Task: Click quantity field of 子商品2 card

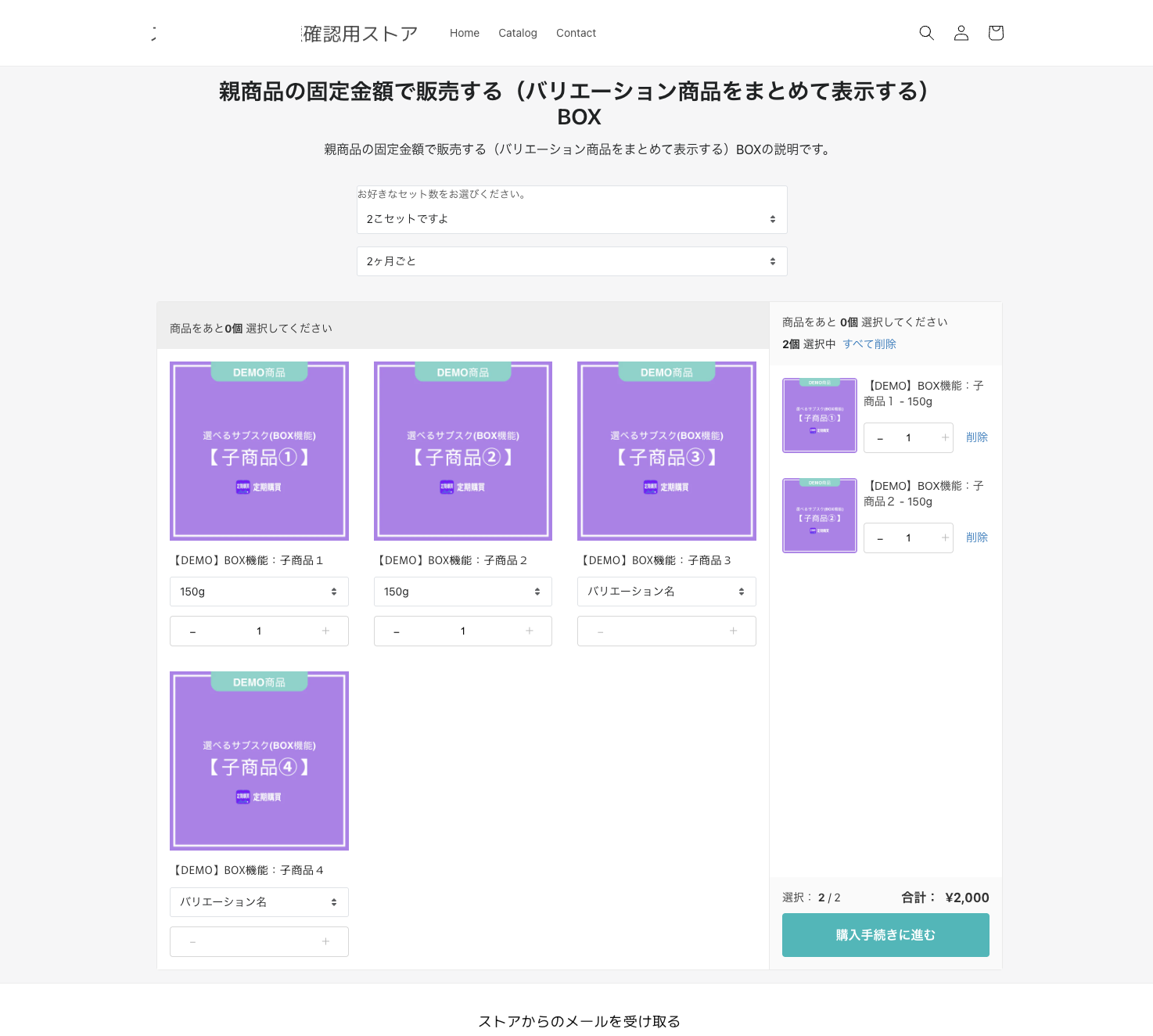Action: coord(463,631)
